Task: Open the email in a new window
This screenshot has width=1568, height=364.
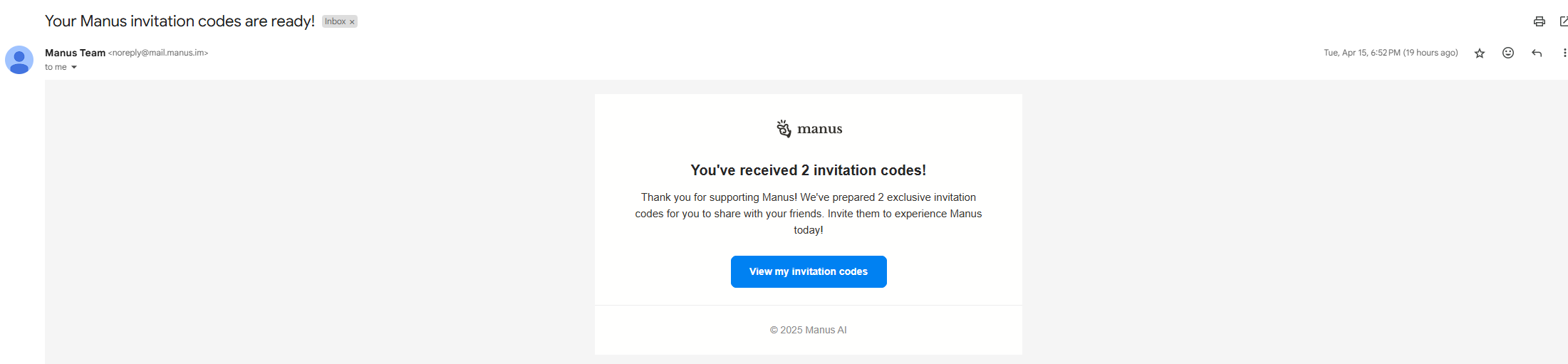Action: (x=1563, y=21)
